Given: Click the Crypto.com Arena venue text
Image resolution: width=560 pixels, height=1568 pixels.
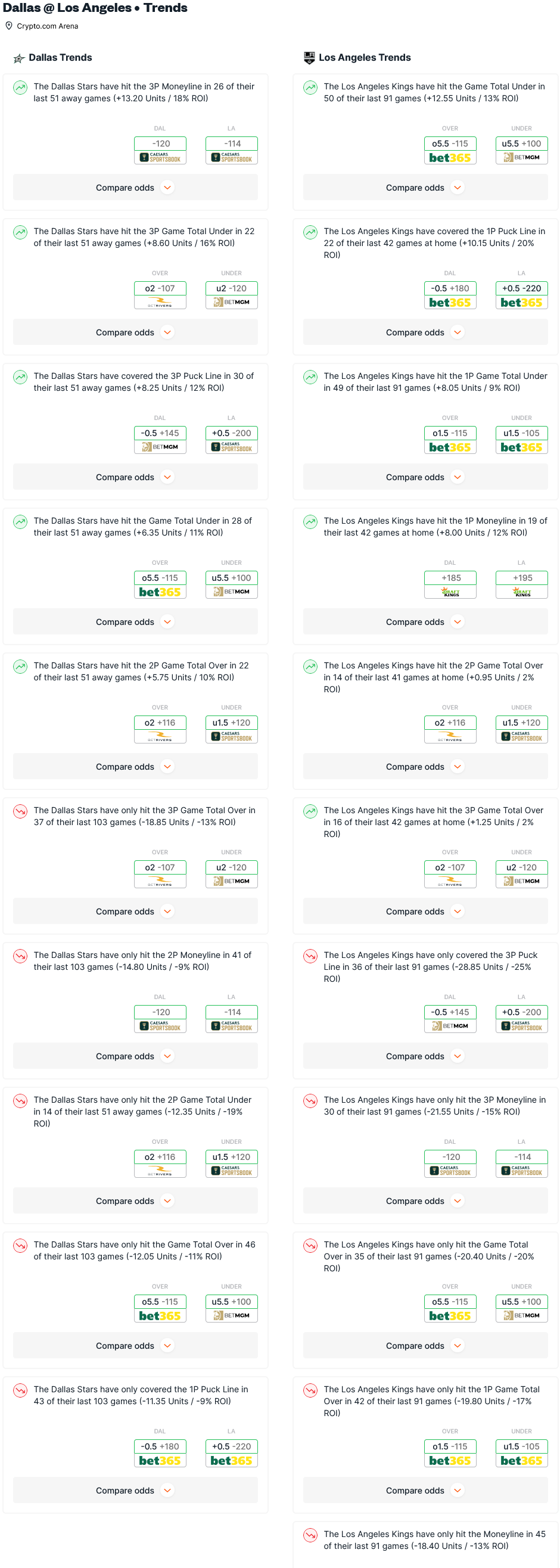Looking at the screenshot, I should pos(48,26).
